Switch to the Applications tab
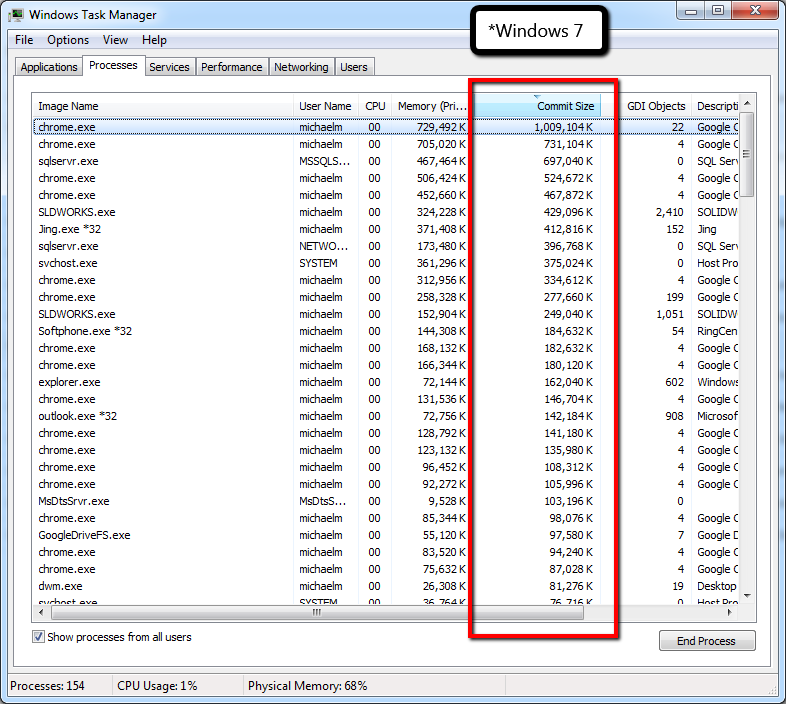The width and height of the screenshot is (786, 704). pyautogui.click(x=49, y=67)
